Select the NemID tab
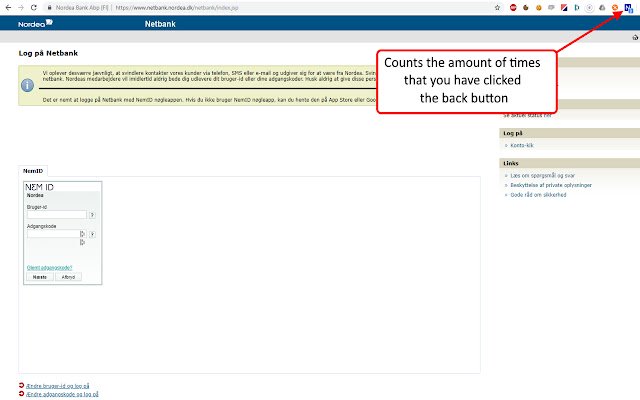 [33, 171]
